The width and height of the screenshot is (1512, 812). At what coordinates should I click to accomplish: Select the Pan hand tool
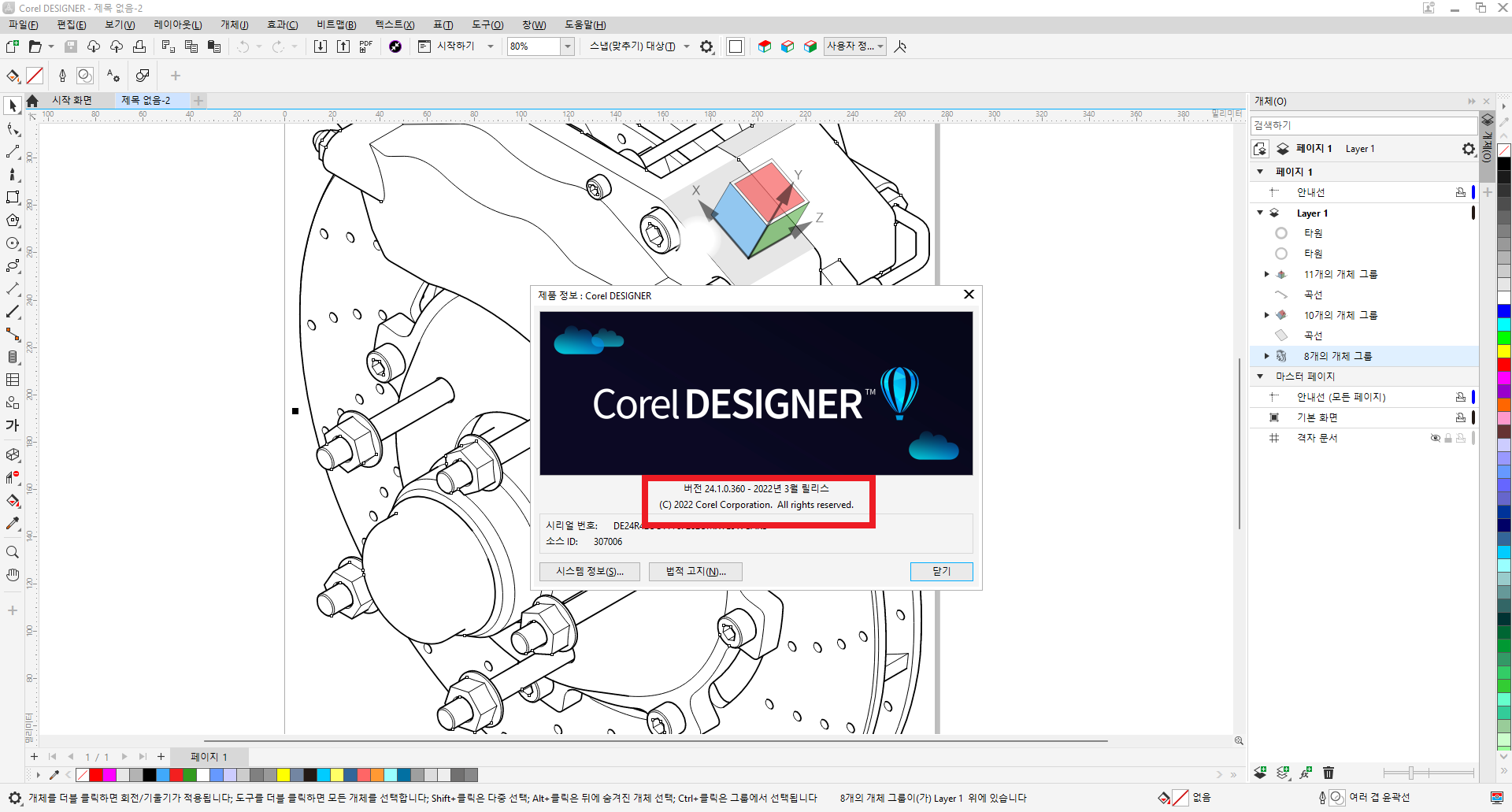click(13, 575)
